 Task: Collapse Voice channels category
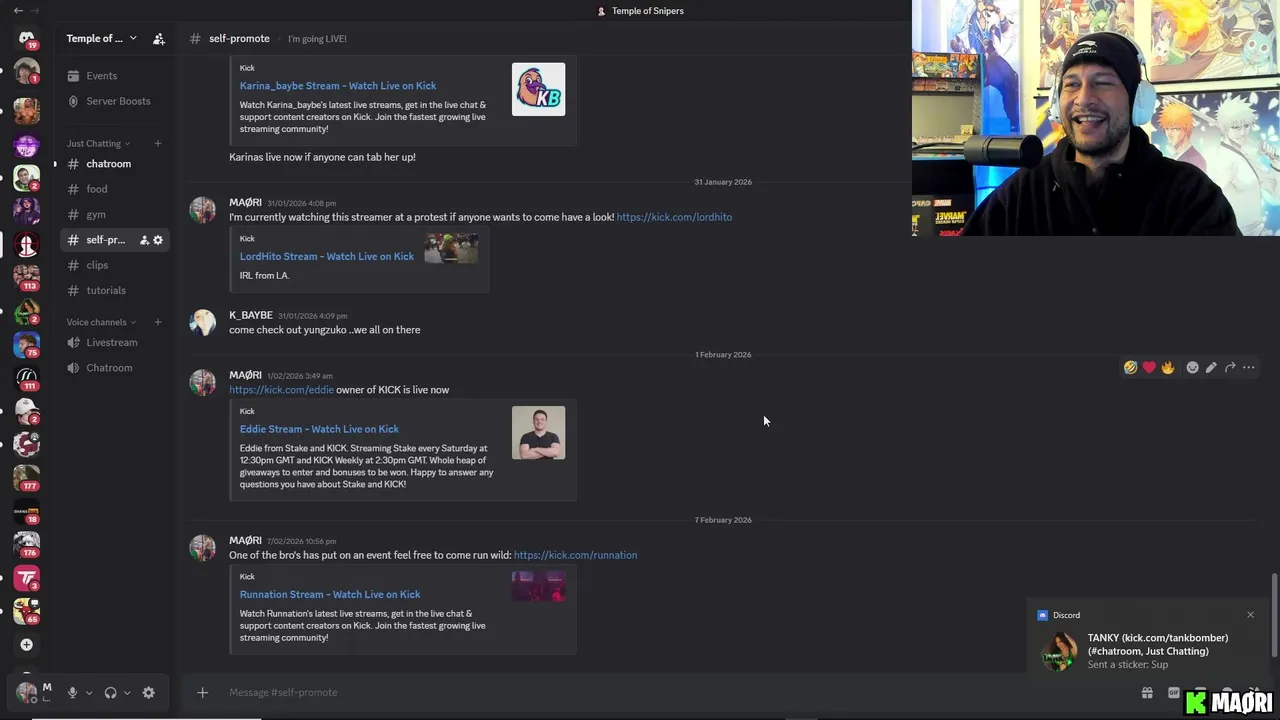pos(101,322)
